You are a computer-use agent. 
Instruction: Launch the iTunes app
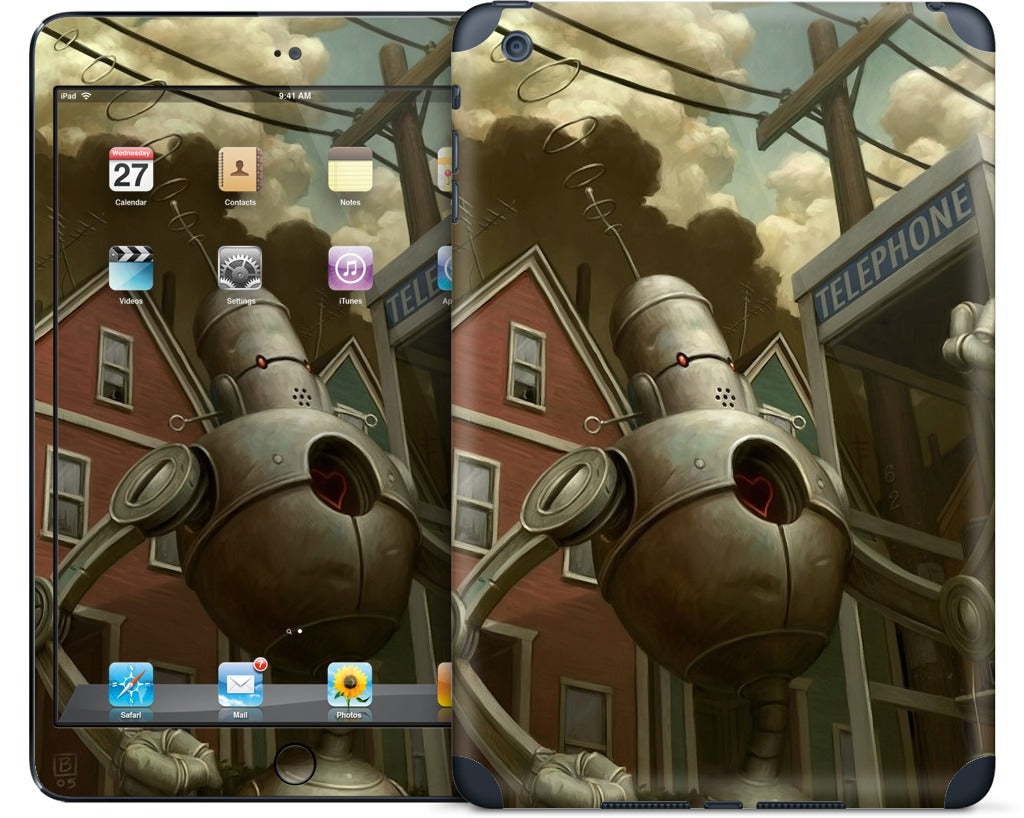(x=350, y=268)
